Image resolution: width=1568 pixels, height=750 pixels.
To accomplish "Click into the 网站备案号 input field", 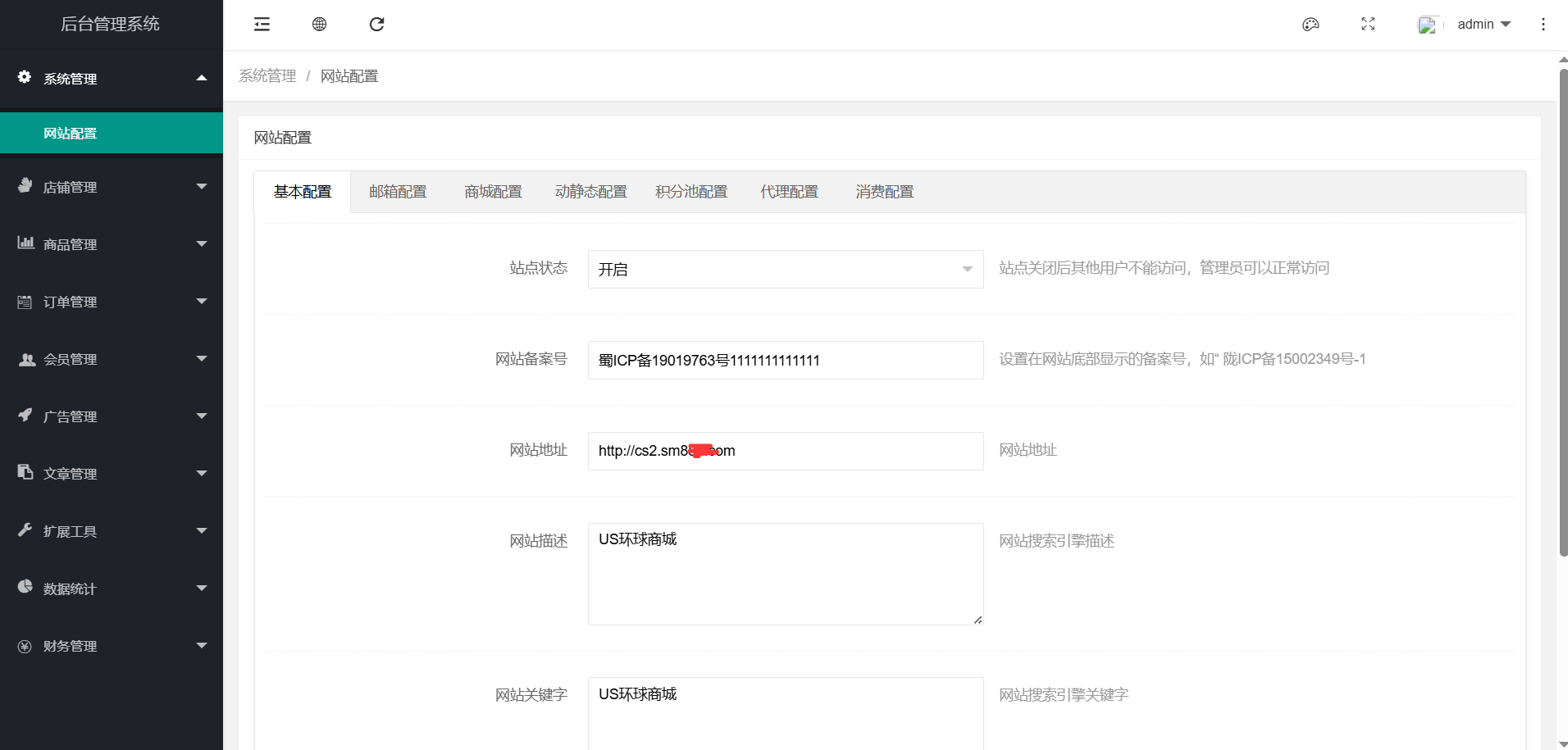I will pyautogui.click(x=785, y=360).
